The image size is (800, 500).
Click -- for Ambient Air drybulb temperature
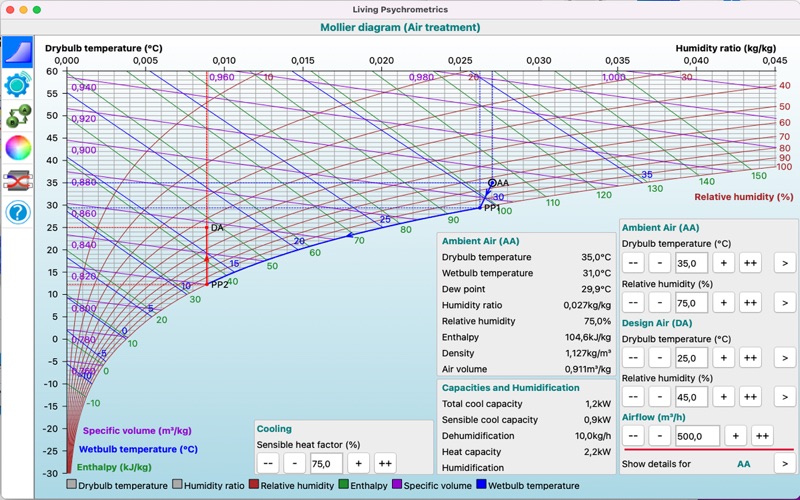633,263
